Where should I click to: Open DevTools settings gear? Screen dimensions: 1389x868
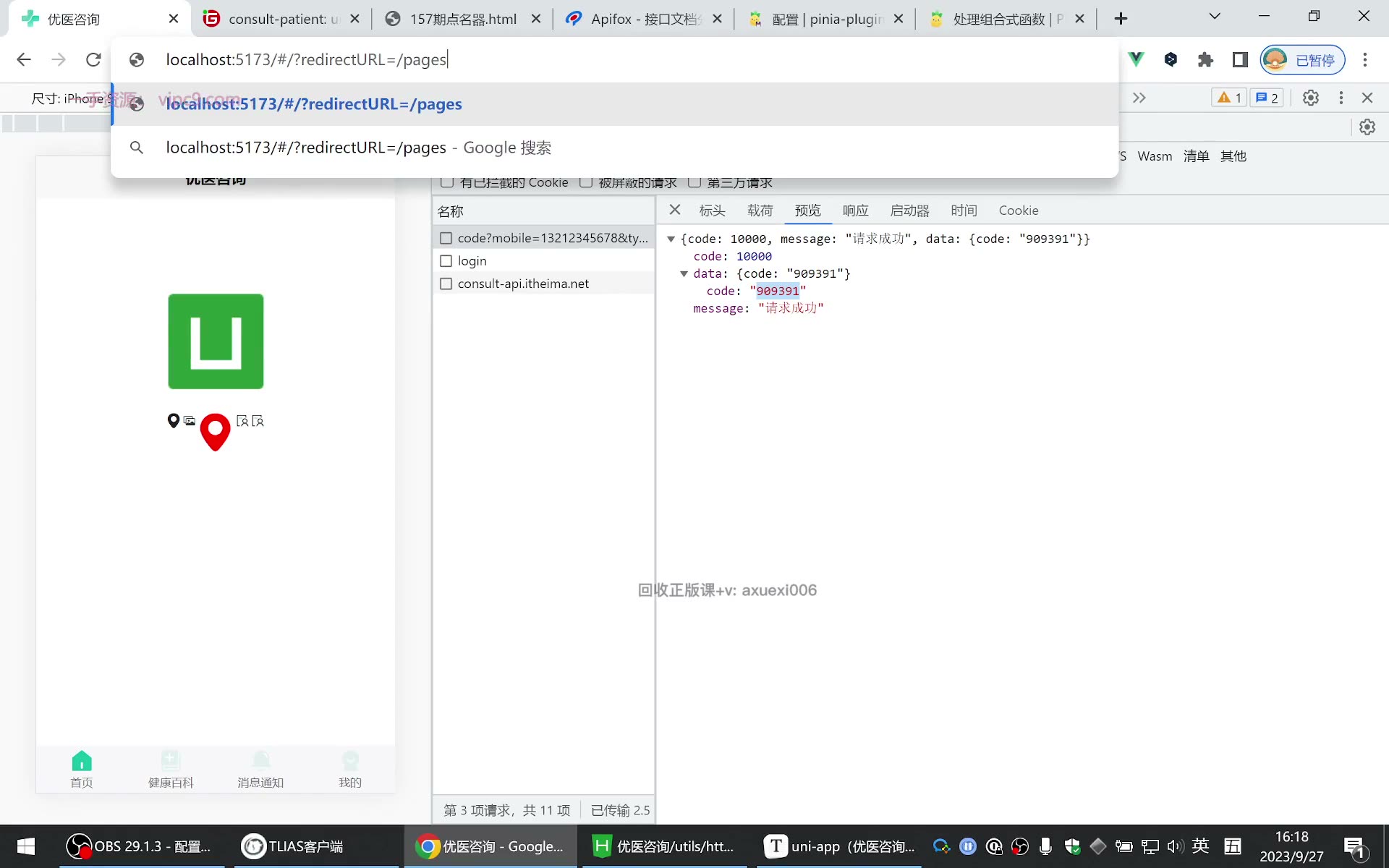coord(1311,98)
